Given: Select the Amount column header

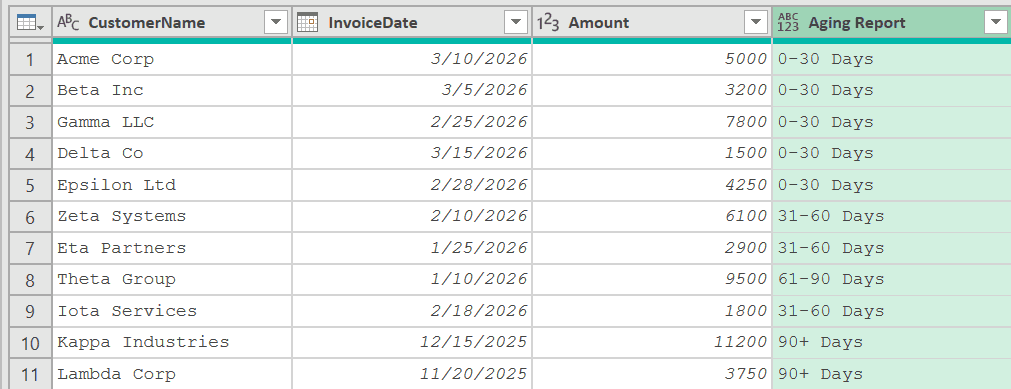Looking at the screenshot, I should click(x=652, y=23).
